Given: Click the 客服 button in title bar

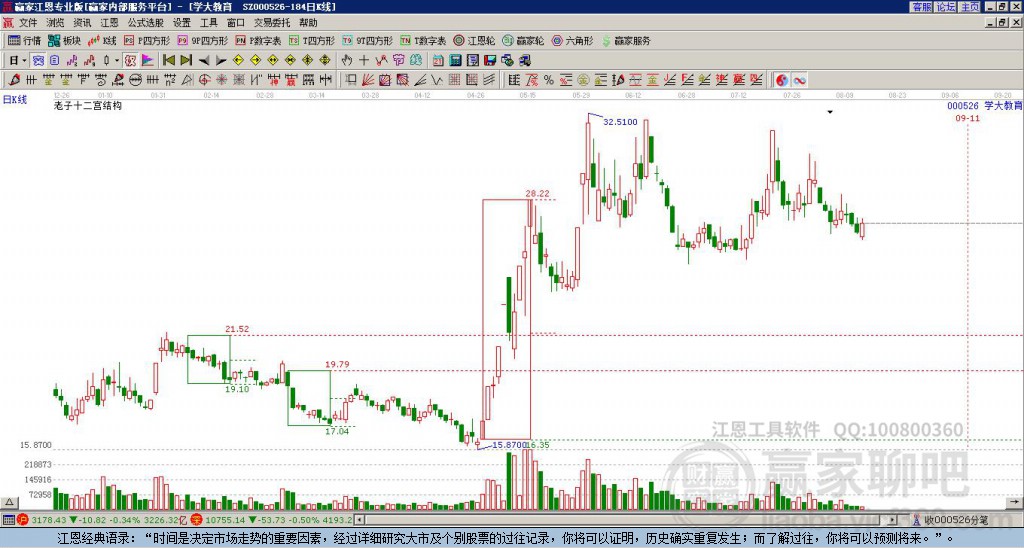Looking at the screenshot, I should tap(922, 7).
